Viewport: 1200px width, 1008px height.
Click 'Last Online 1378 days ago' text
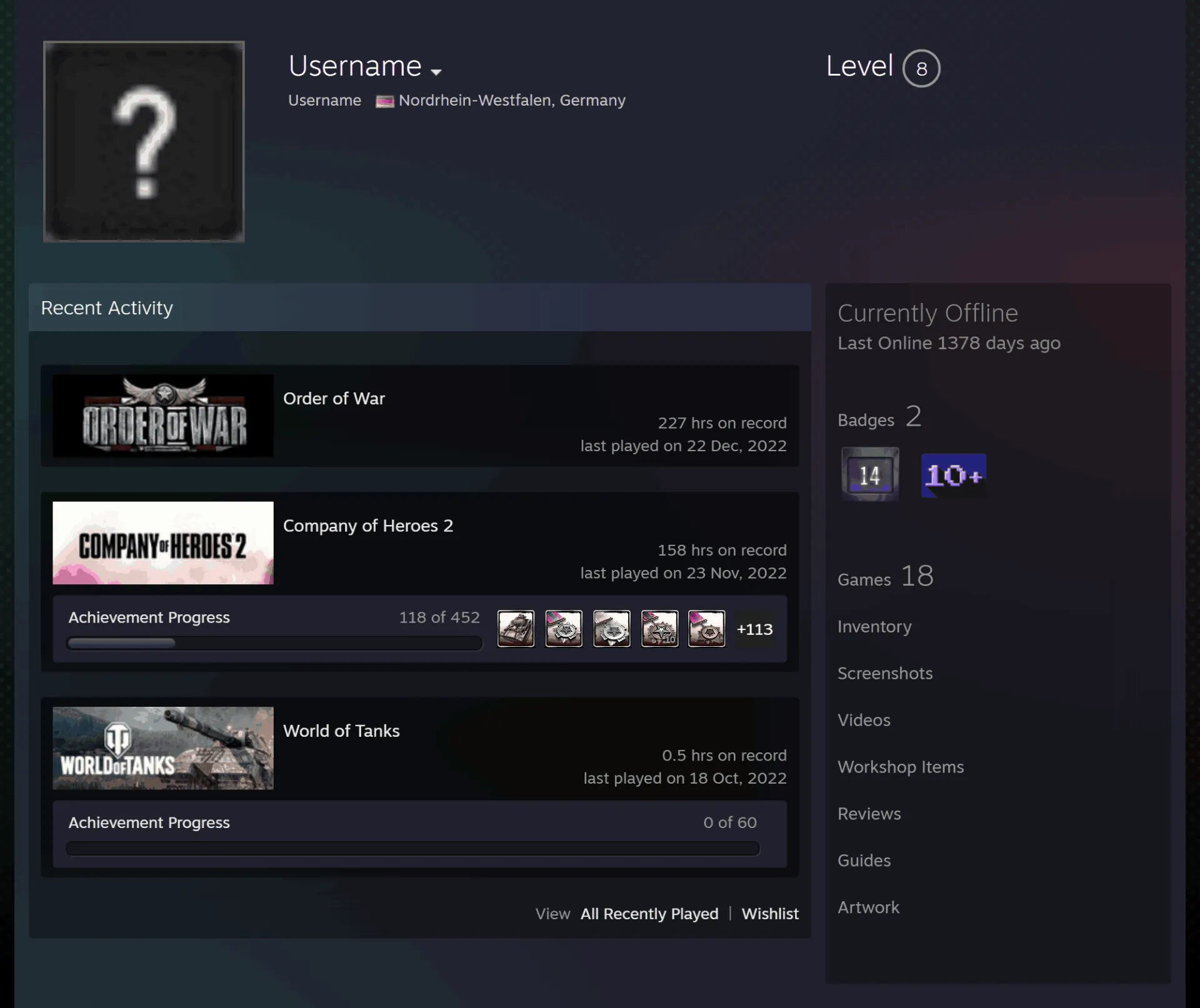[949, 343]
